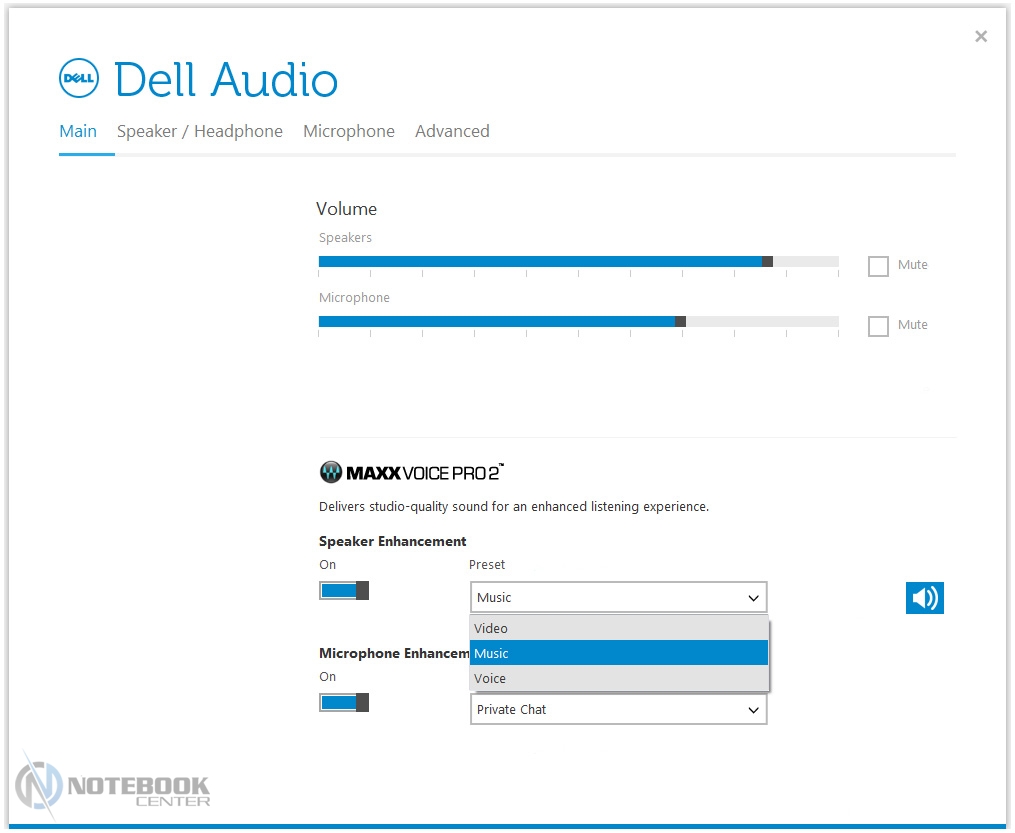
Task: Choose Video from the preset list
Action: [618, 628]
